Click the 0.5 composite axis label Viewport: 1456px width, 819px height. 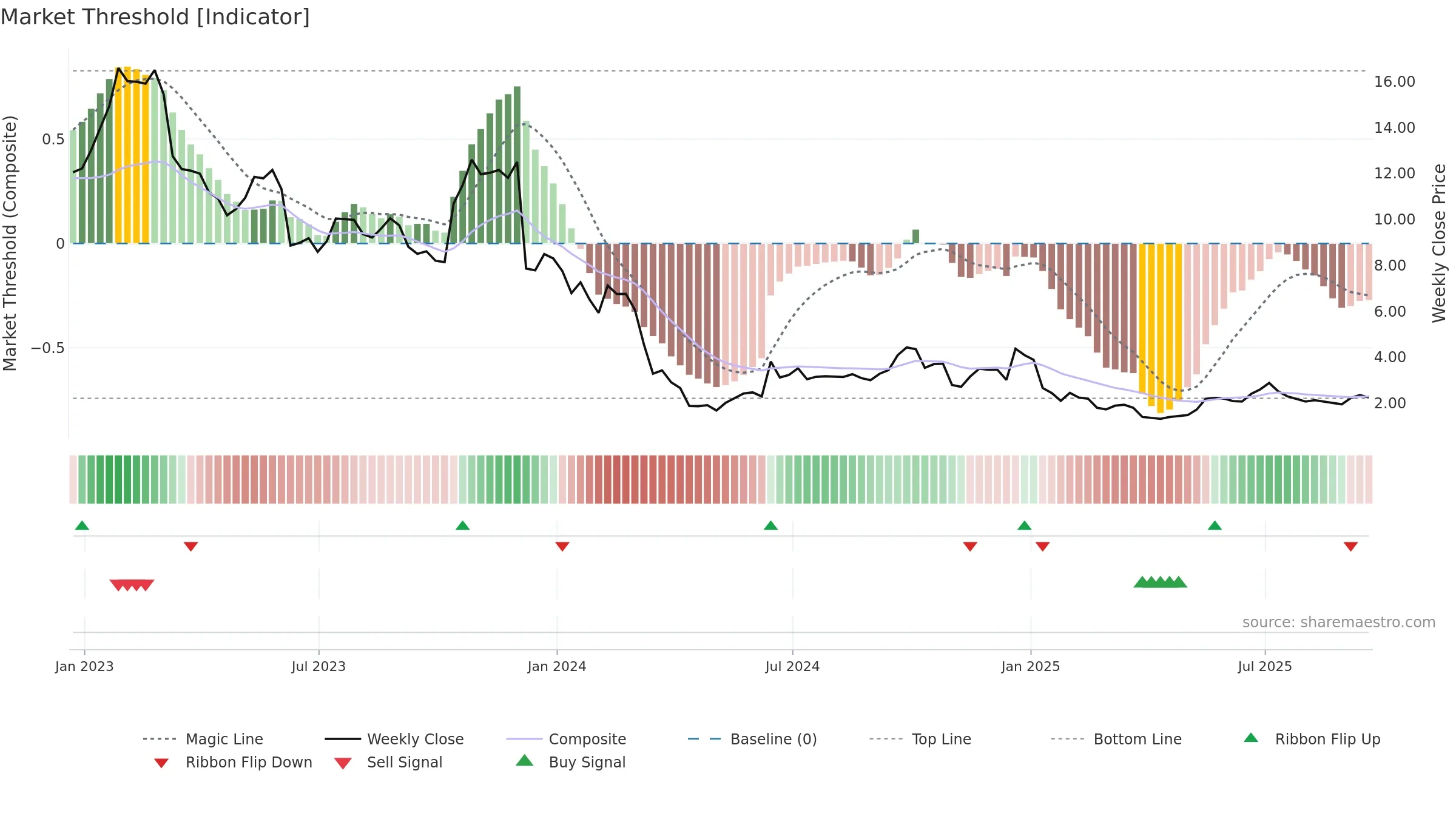coord(53,140)
